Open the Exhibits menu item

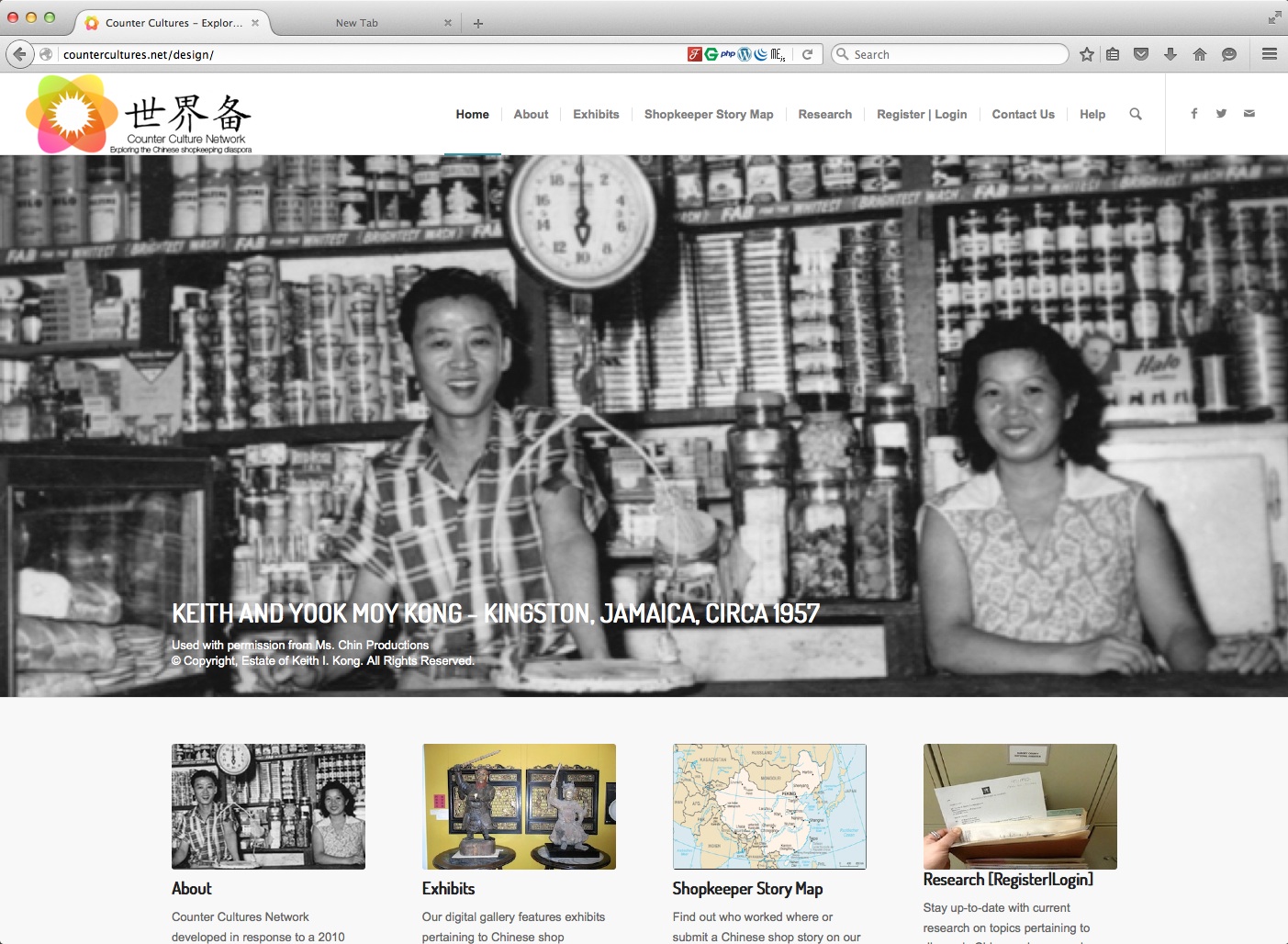pos(596,114)
